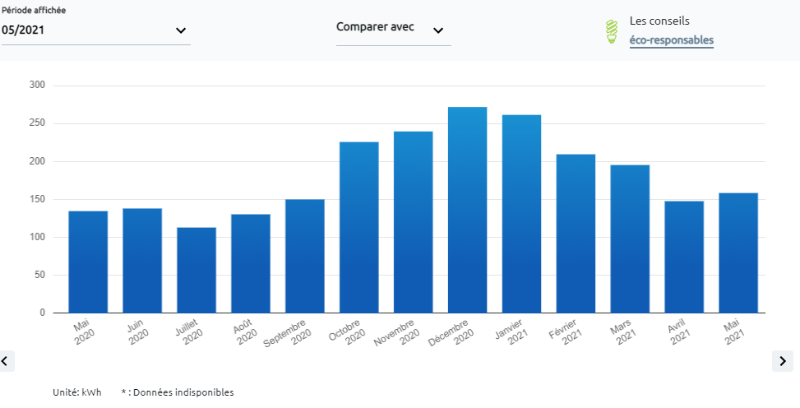The height and width of the screenshot is (408, 800).
Task: Select the Juin 2020 bar
Action: point(142,260)
